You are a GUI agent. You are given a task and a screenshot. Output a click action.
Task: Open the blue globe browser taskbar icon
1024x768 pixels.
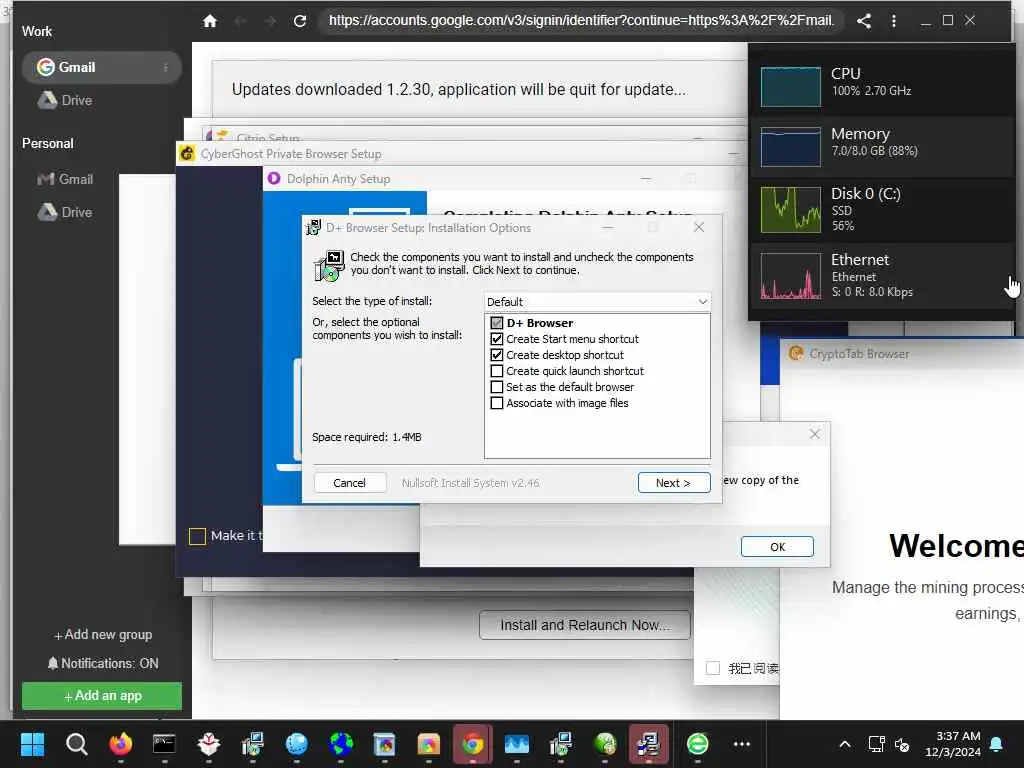(296, 744)
